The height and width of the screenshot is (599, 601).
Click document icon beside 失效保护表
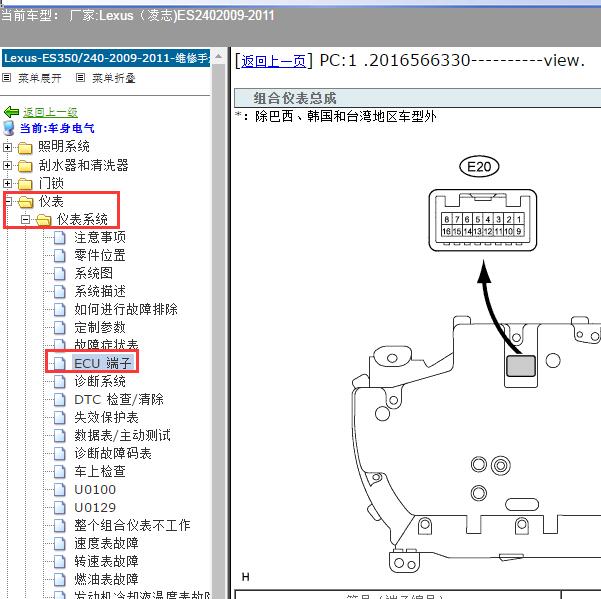click(59, 418)
